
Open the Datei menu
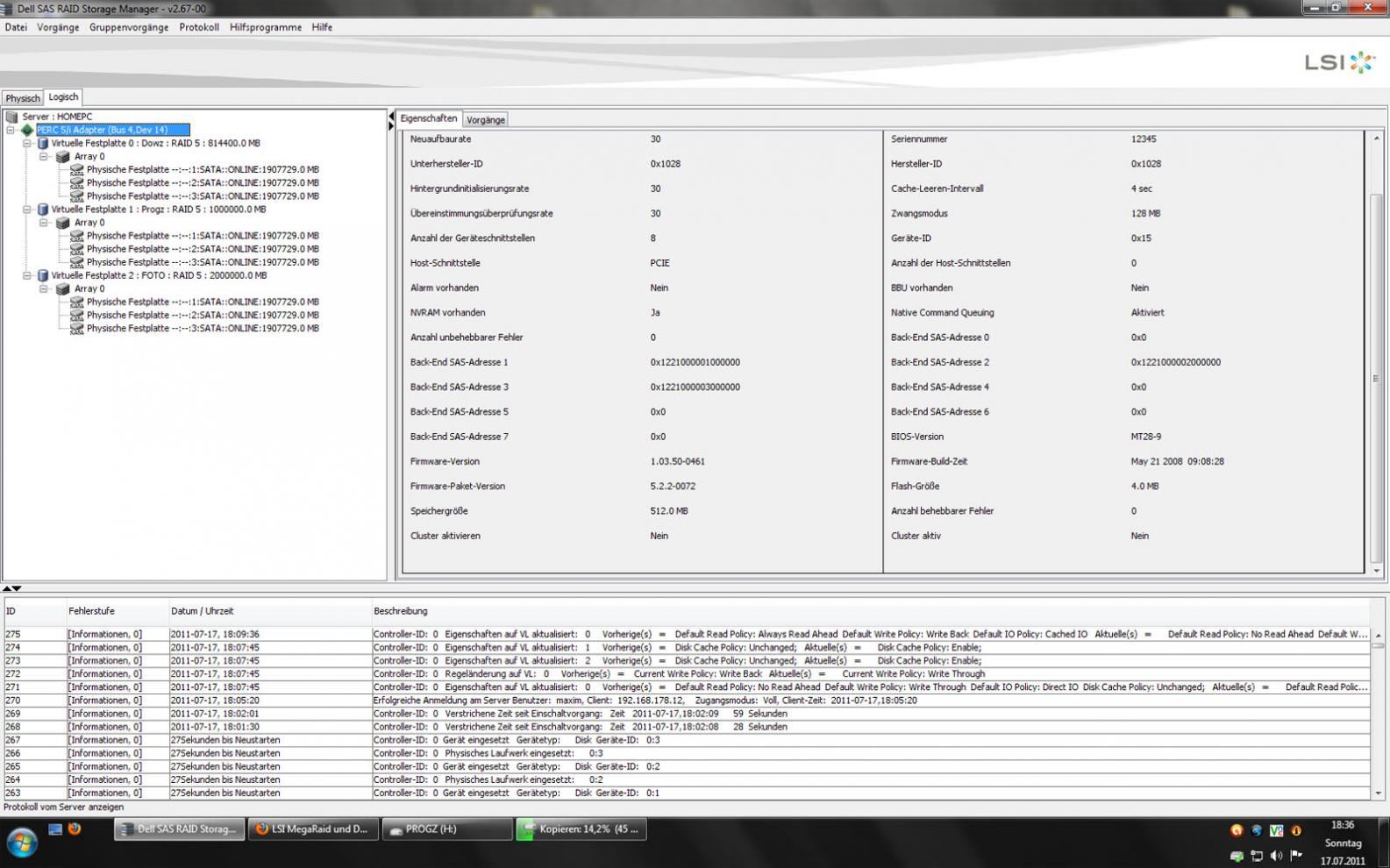pyautogui.click(x=16, y=27)
